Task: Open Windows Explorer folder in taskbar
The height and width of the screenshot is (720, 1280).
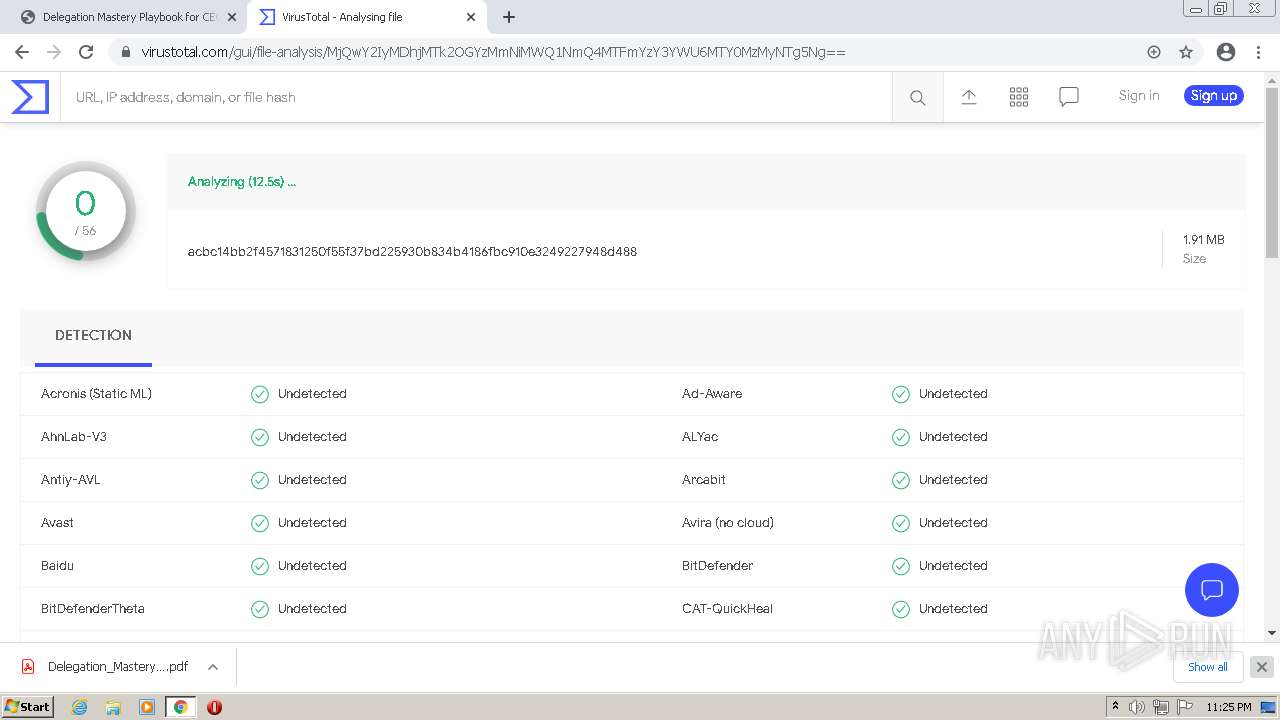Action: pyautogui.click(x=113, y=707)
